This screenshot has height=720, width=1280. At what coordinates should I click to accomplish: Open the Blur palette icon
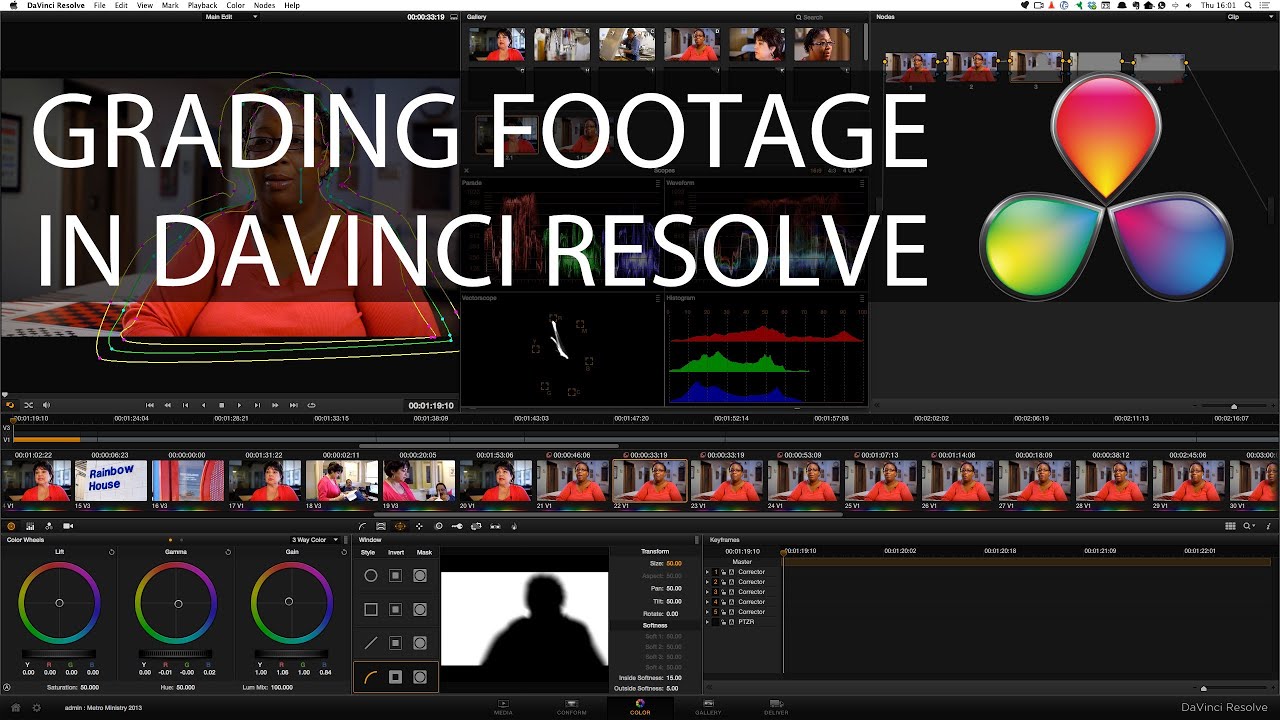(439, 526)
